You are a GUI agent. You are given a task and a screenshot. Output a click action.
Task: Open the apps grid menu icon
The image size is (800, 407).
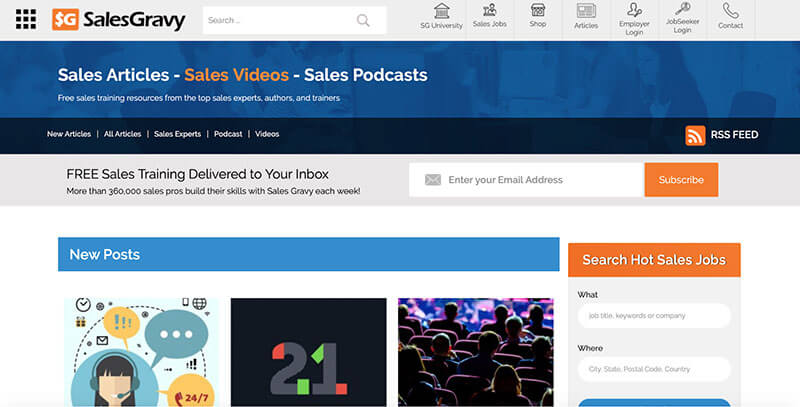pyautogui.click(x=26, y=19)
